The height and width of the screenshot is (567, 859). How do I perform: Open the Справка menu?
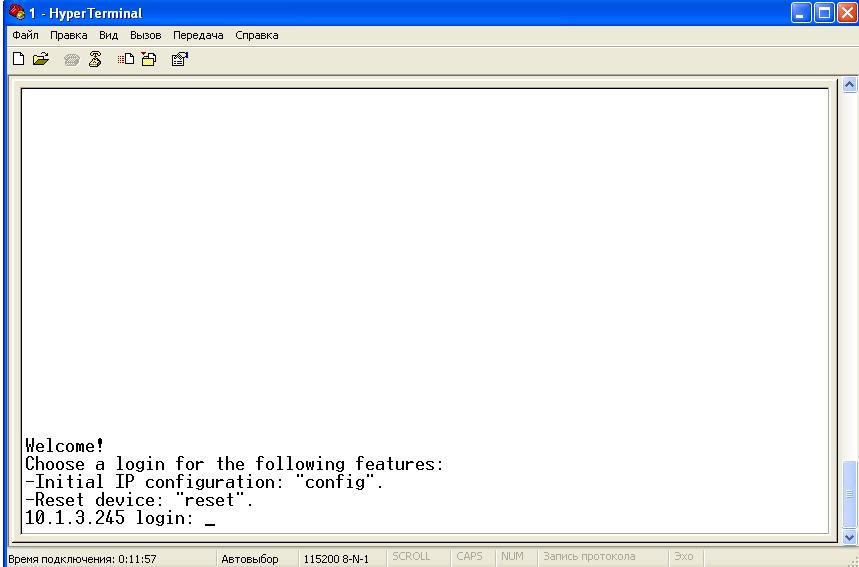257,35
